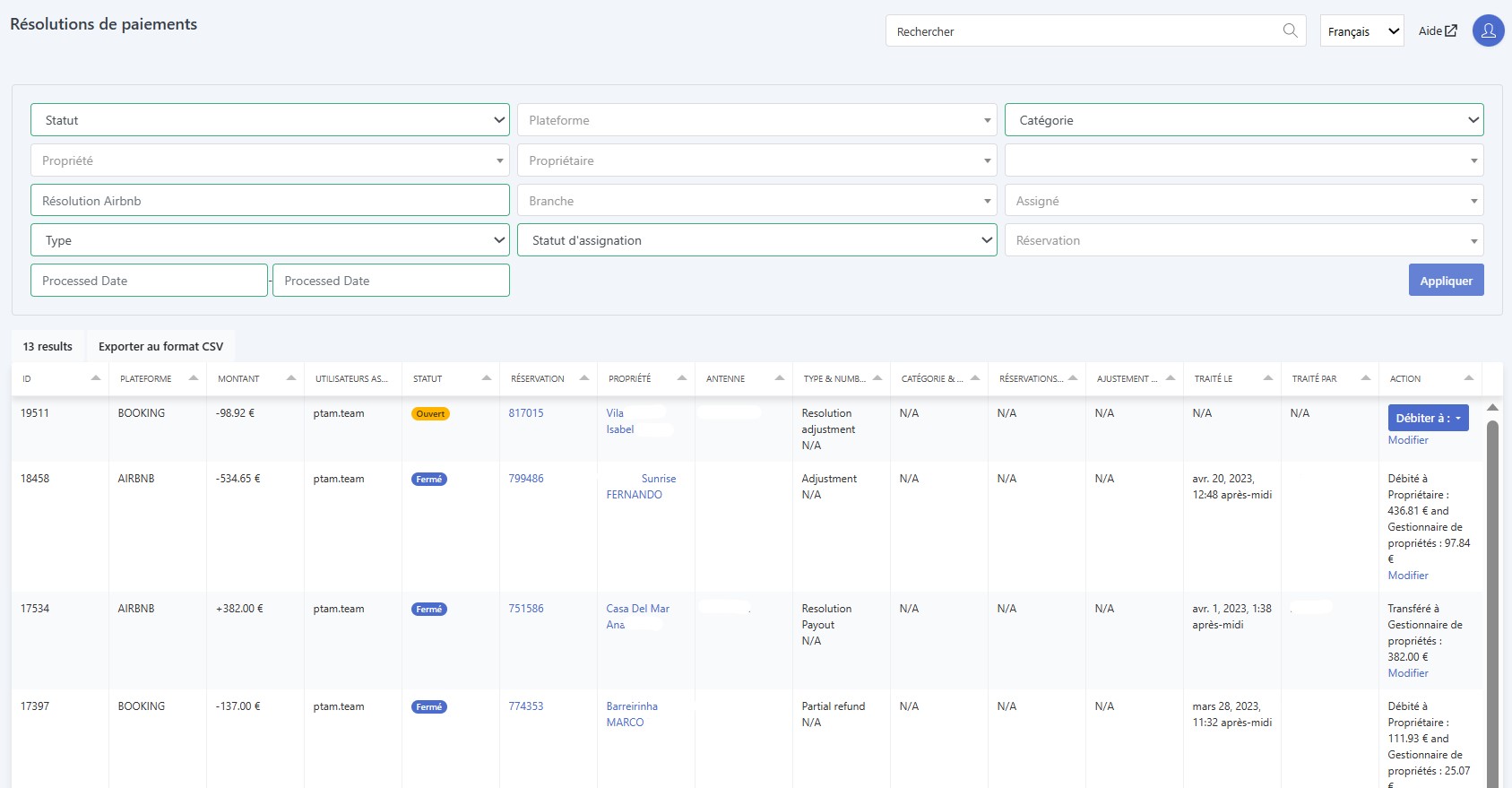Sort by the ID column arrow
Screen dimensions: 1512x788
pyautogui.click(x=96, y=378)
